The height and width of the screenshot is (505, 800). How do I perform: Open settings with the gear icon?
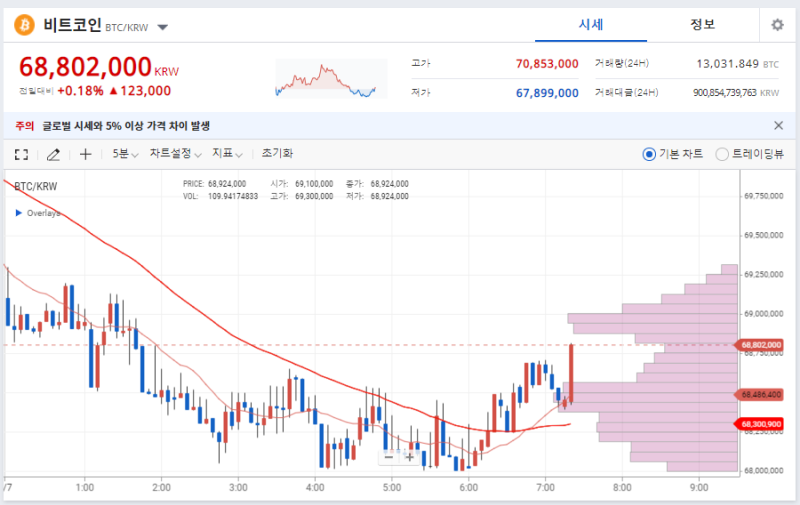click(x=777, y=24)
